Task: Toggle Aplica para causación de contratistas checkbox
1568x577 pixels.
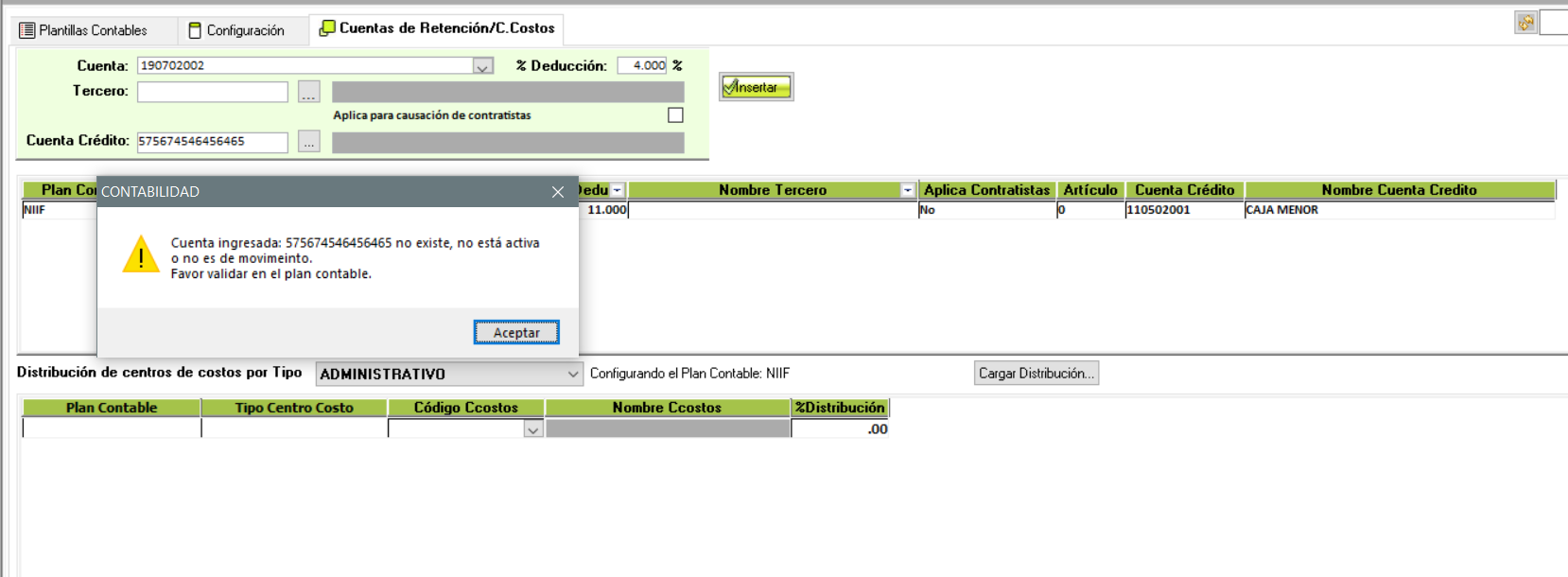Action: [x=675, y=115]
